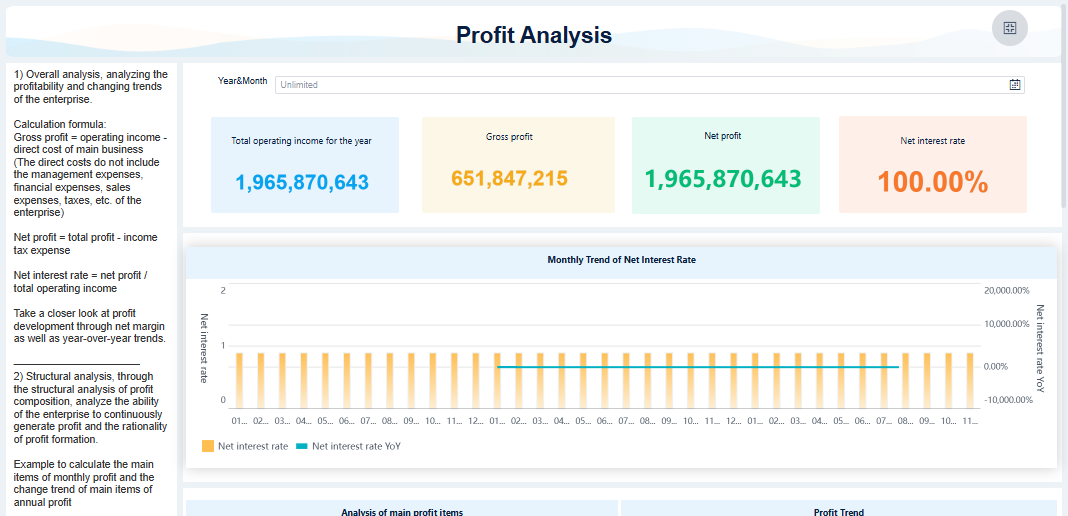Click the last orange bar in chart
The image size is (1068, 516).
(969, 380)
